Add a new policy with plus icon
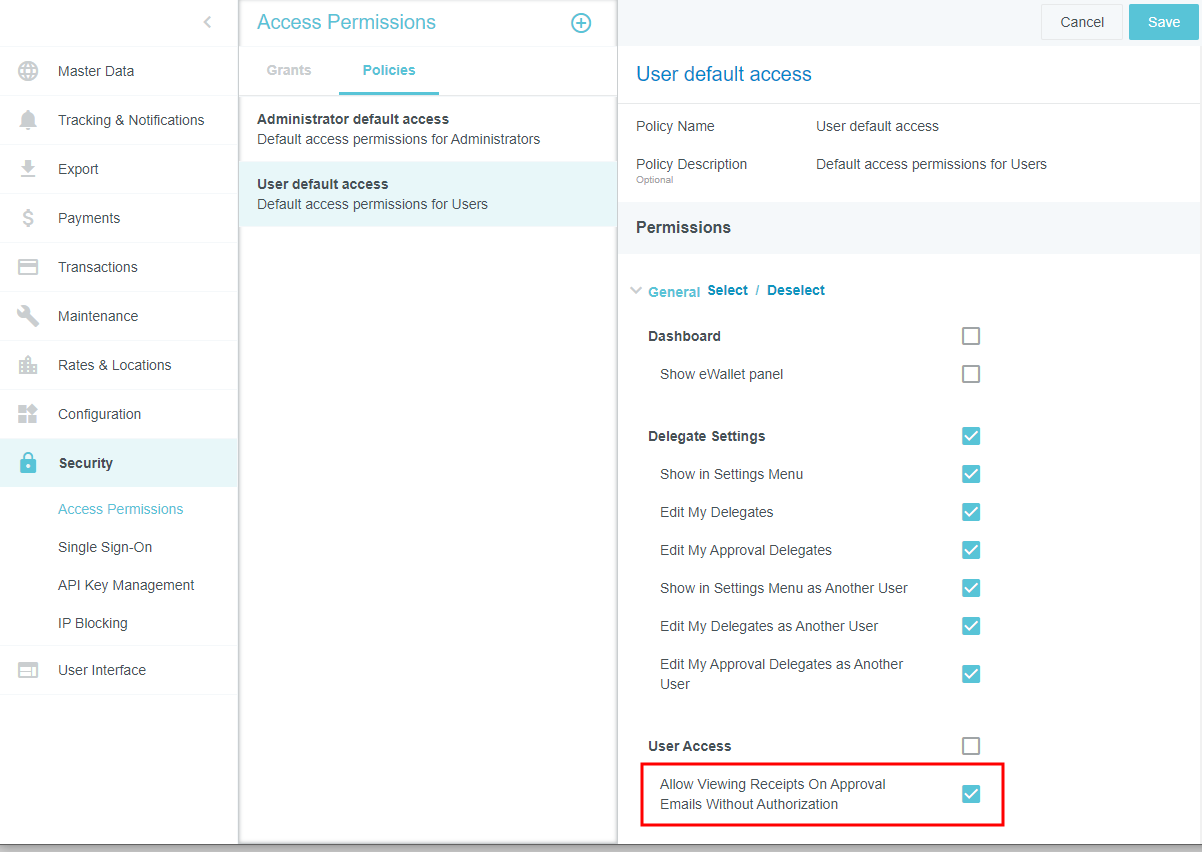Image resolution: width=1202 pixels, height=852 pixels. (x=581, y=23)
